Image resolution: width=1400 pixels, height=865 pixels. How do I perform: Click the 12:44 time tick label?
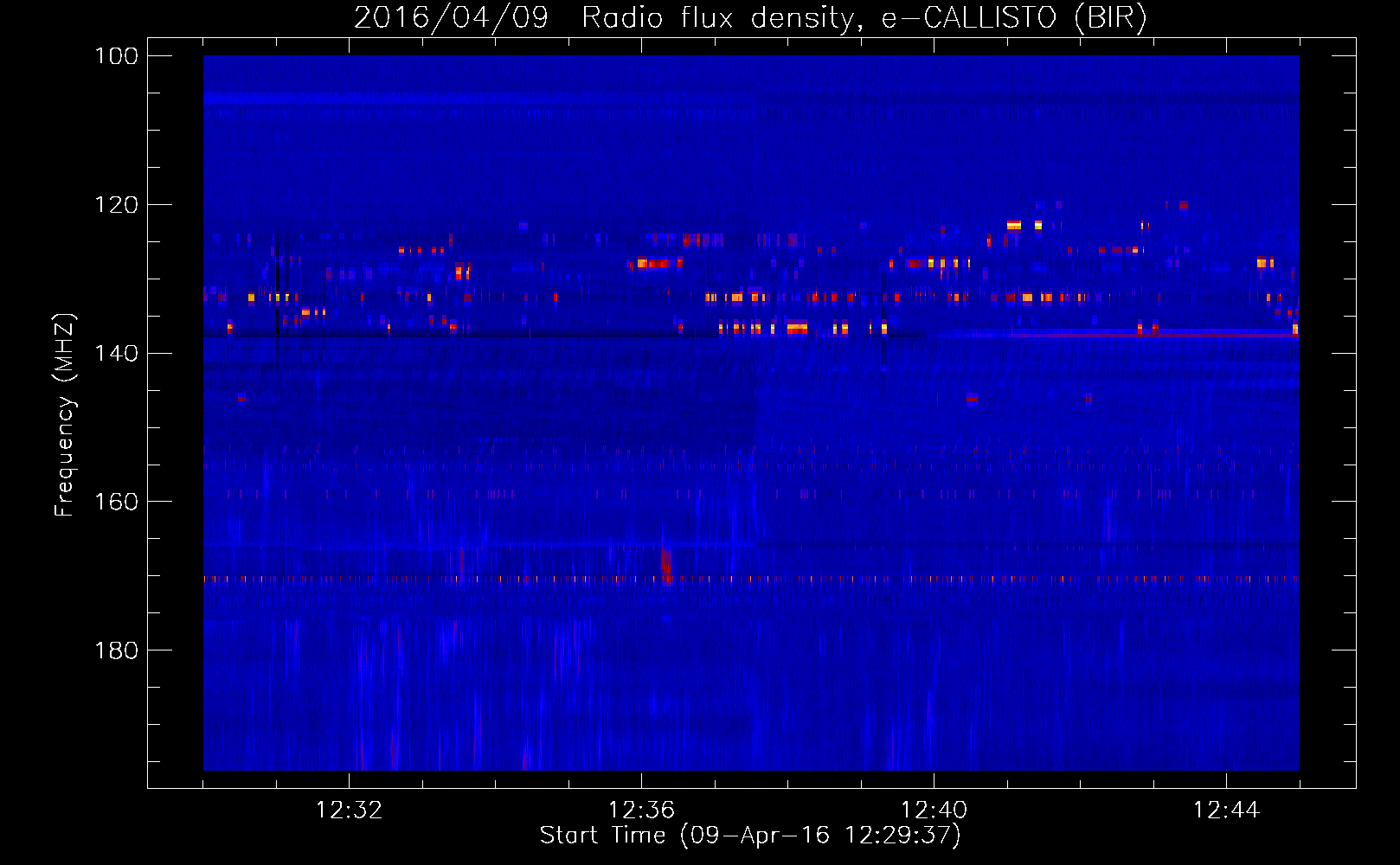(1226, 811)
